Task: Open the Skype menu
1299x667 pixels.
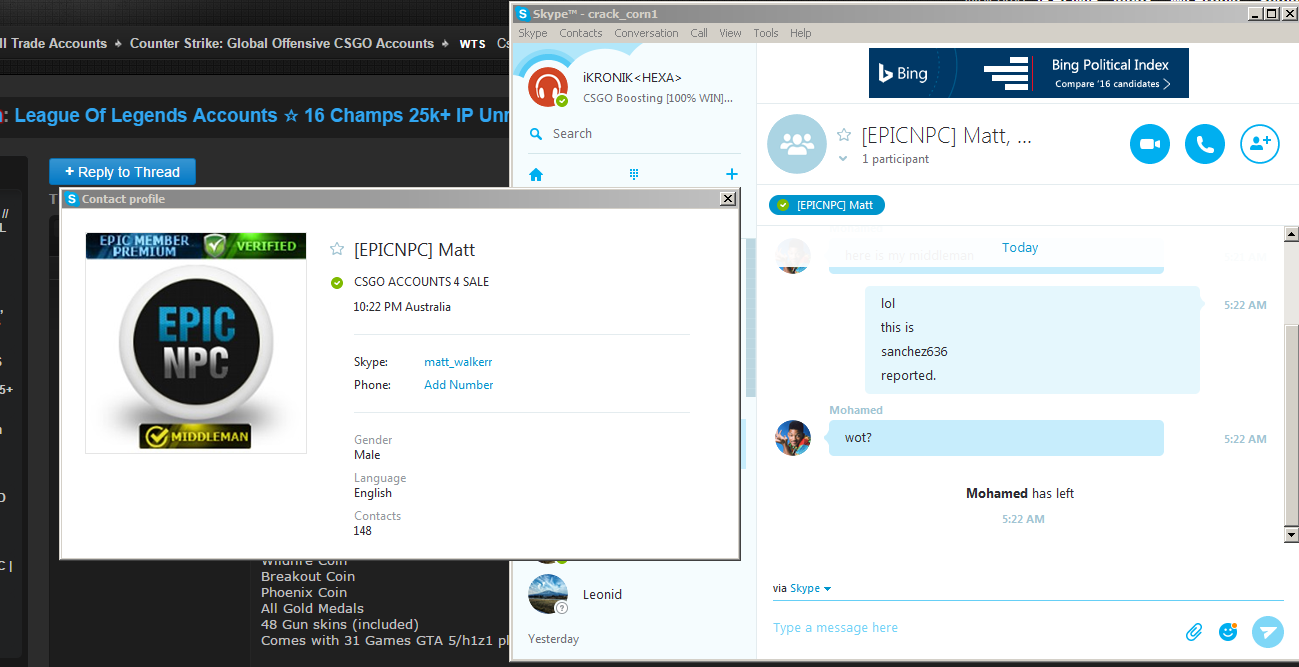Action: [x=533, y=33]
